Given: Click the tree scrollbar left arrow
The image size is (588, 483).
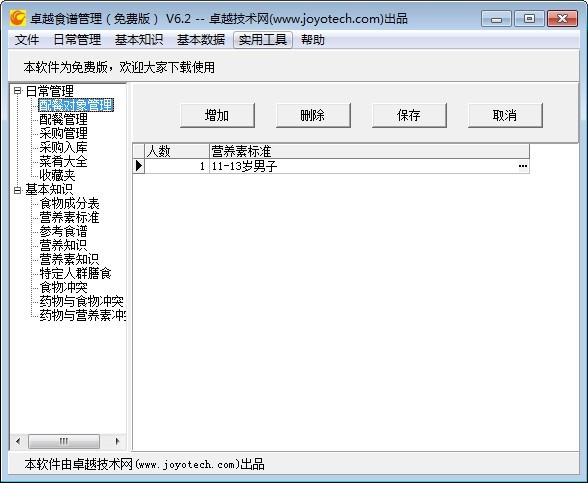Looking at the screenshot, I should [18, 441].
